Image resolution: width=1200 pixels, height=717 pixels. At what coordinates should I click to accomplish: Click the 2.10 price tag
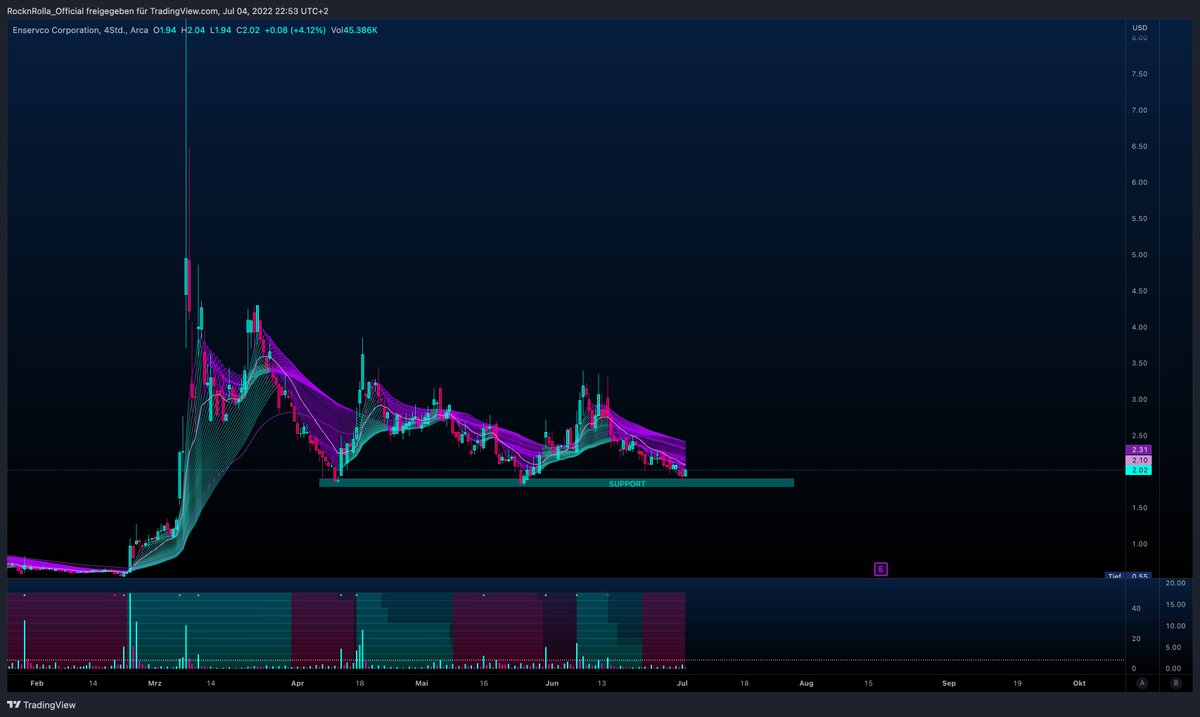[1139, 460]
